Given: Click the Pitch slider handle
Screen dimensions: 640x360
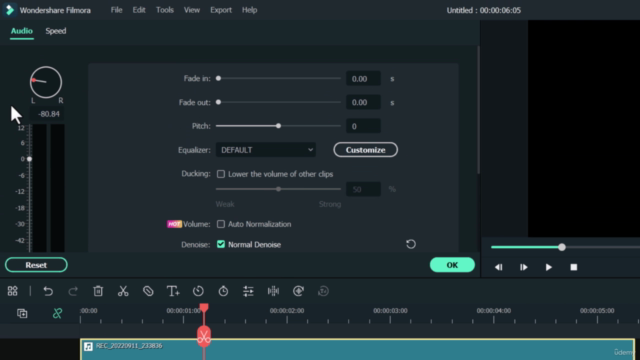Looking at the screenshot, I should coord(278,126).
